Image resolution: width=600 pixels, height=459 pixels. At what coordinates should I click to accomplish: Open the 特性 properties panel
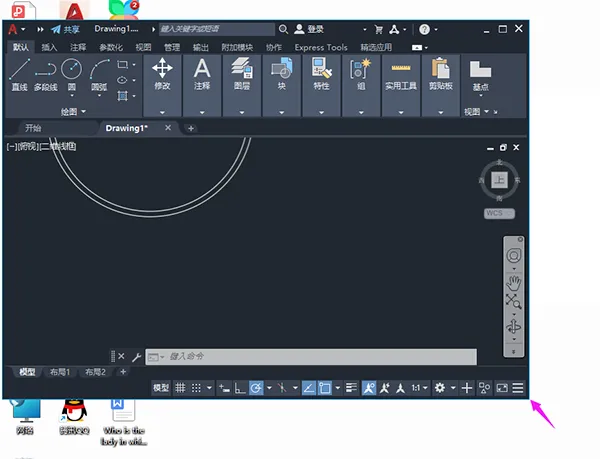click(x=321, y=85)
